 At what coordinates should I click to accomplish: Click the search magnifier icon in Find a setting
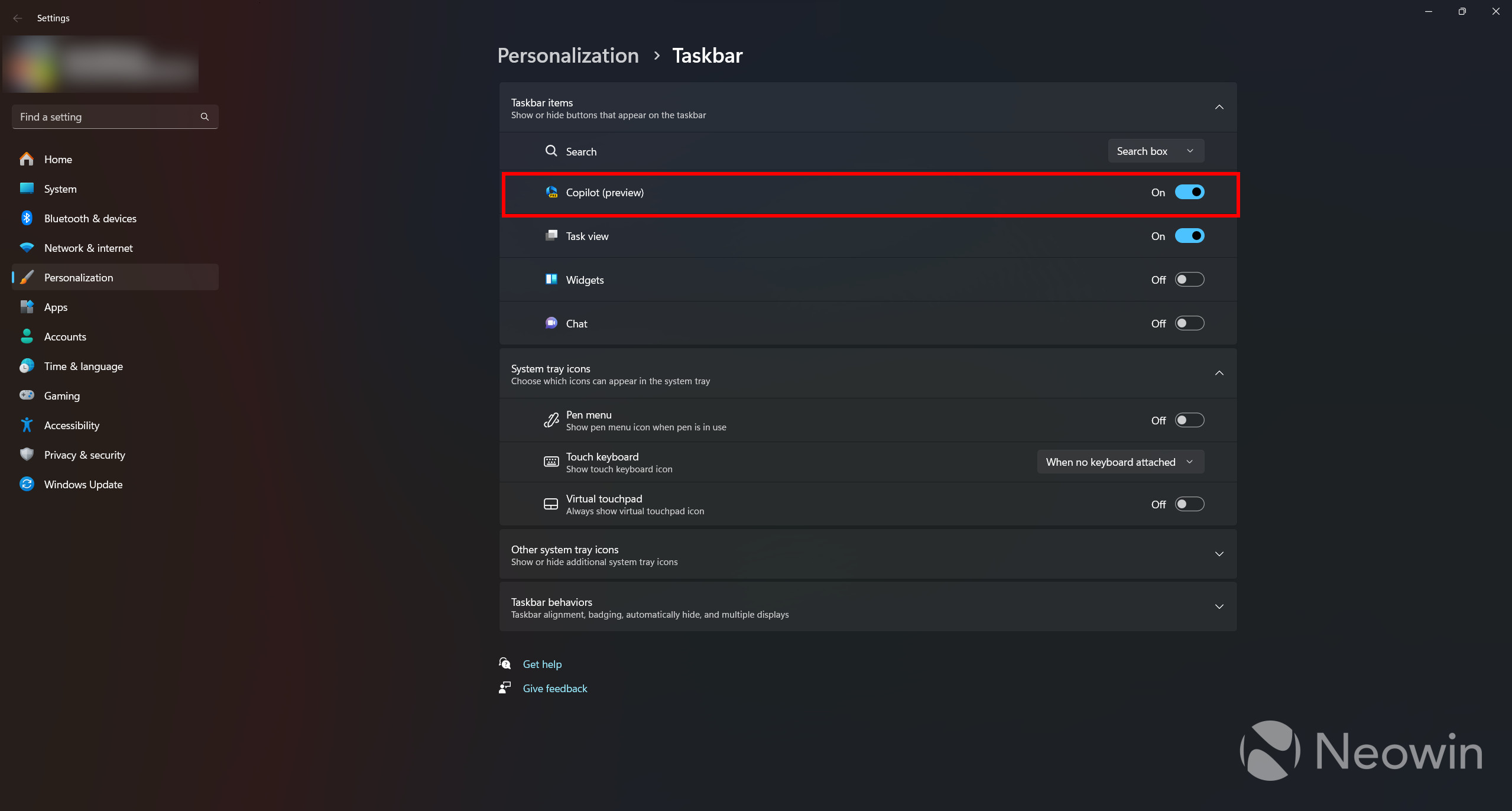205,117
